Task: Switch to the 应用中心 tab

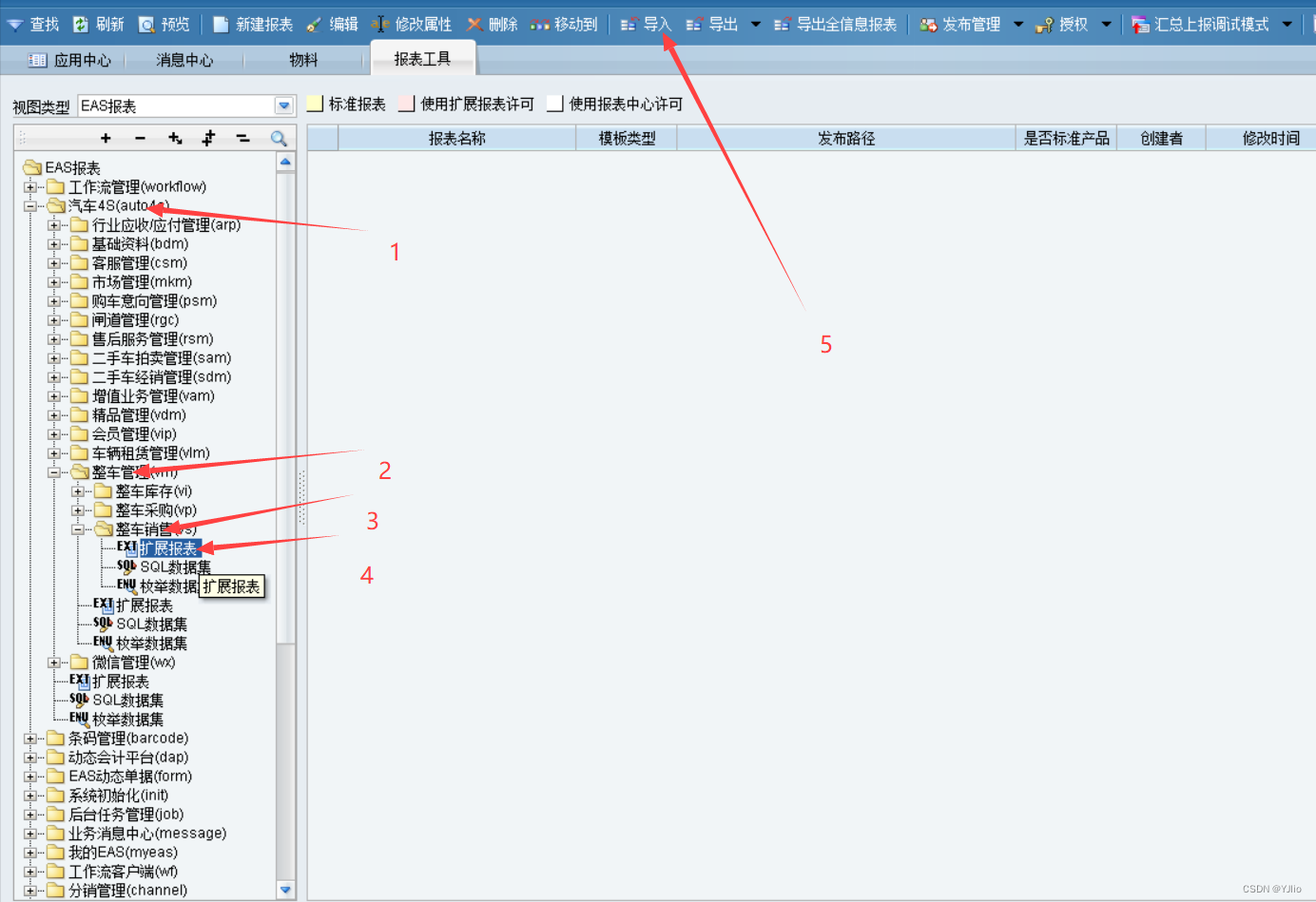Action: tap(69, 60)
